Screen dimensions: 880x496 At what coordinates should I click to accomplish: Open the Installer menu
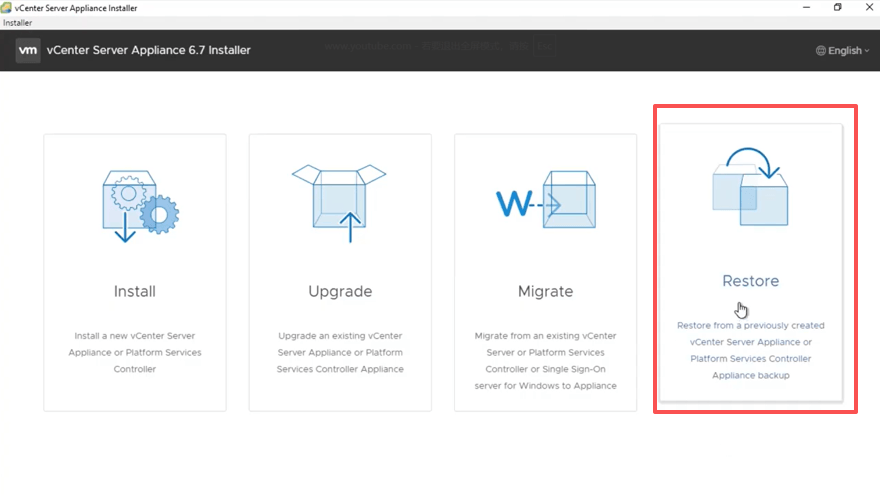point(17,23)
